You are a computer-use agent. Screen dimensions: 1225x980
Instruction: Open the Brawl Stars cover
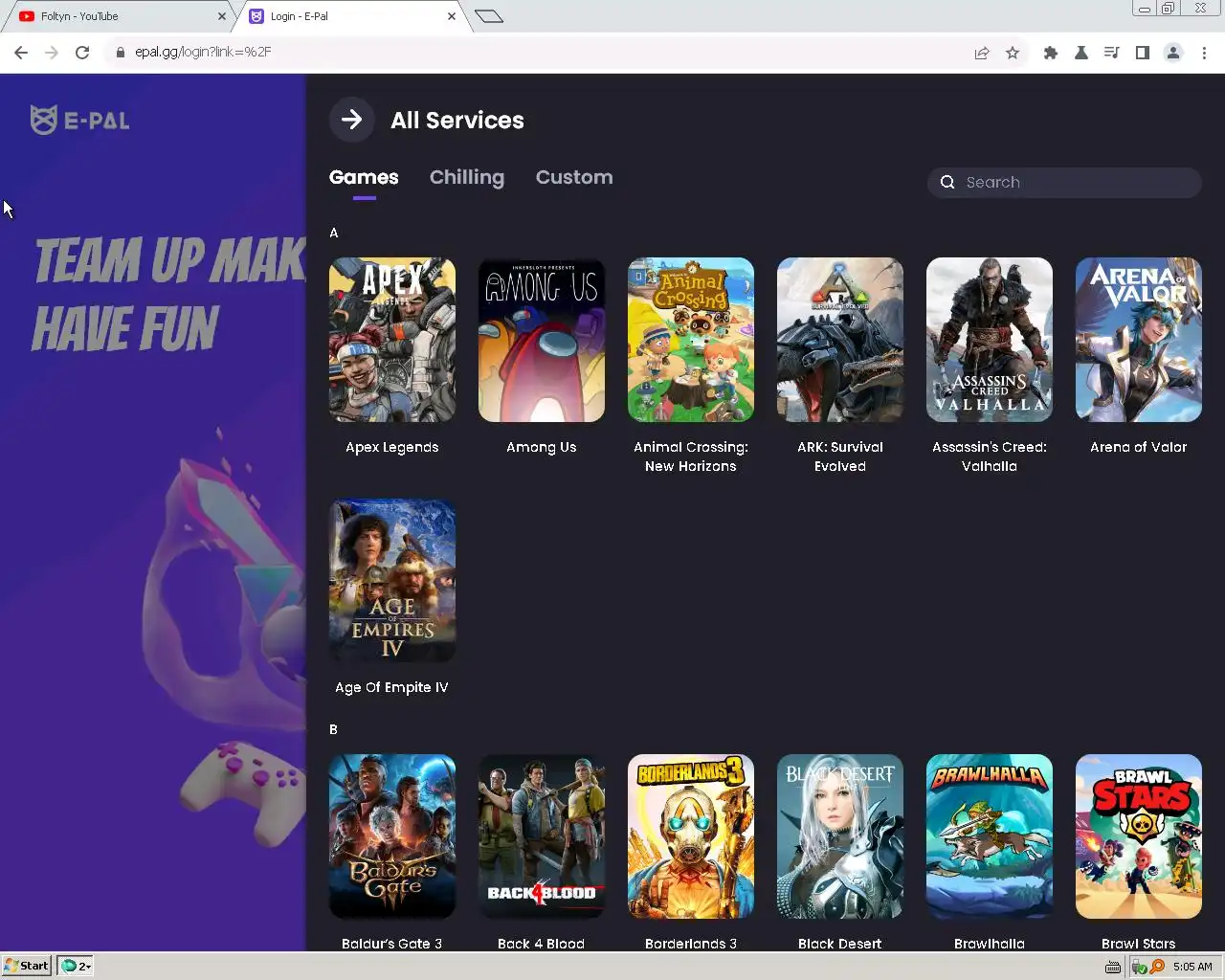tap(1139, 836)
